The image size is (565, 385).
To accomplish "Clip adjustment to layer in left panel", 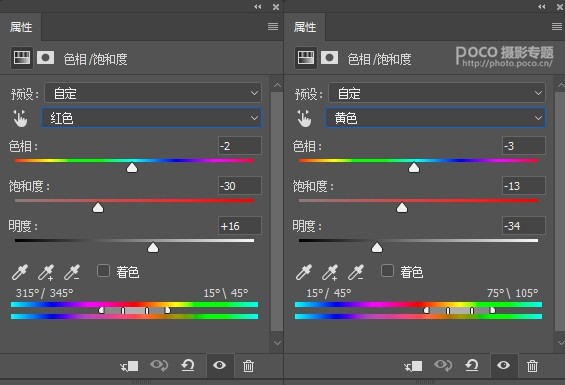I will point(129,366).
